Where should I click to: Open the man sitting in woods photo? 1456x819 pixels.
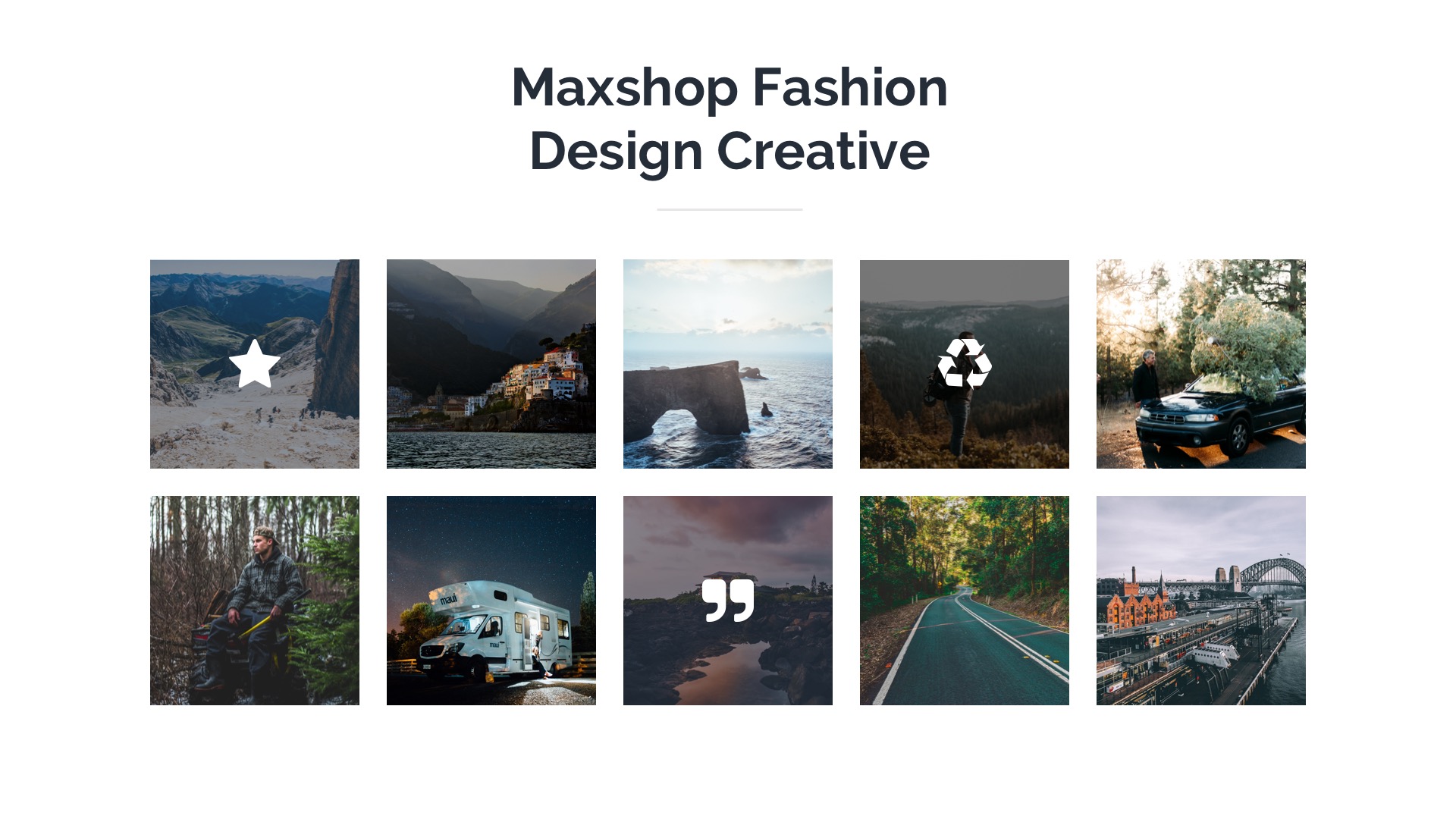pyautogui.click(x=255, y=601)
